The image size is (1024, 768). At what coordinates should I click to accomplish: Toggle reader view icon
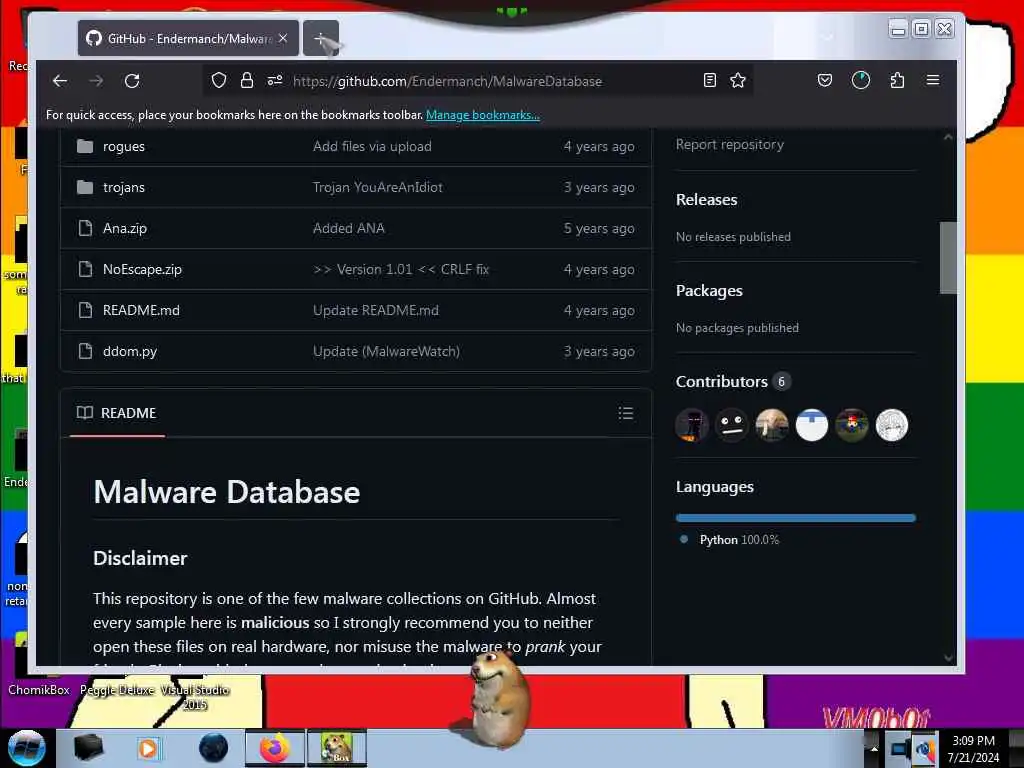pyautogui.click(x=710, y=80)
